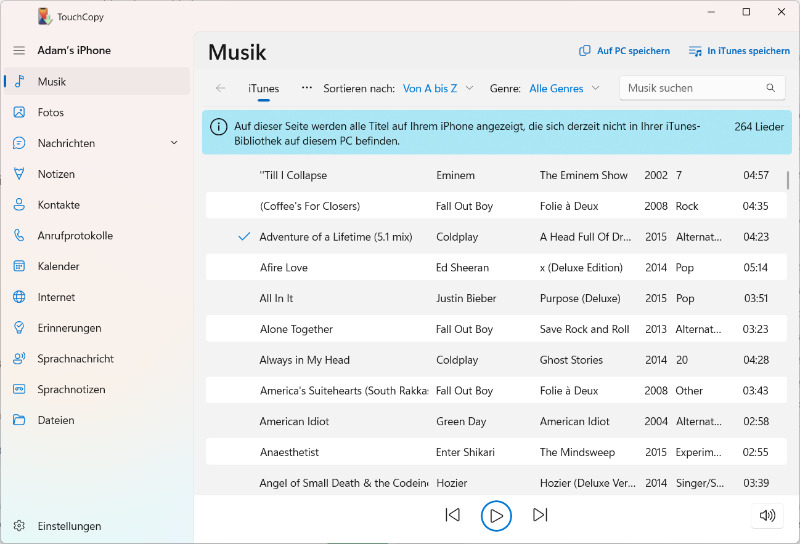Screen dimensions: 800x544
Task: Click the artist "Eminem"
Action: coord(455,175)
